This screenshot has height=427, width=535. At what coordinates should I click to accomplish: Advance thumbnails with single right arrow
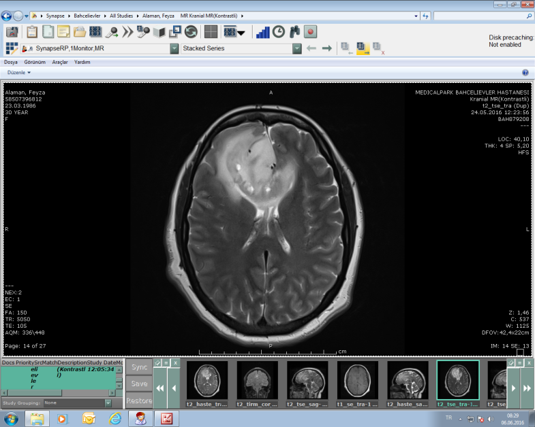(x=513, y=388)
